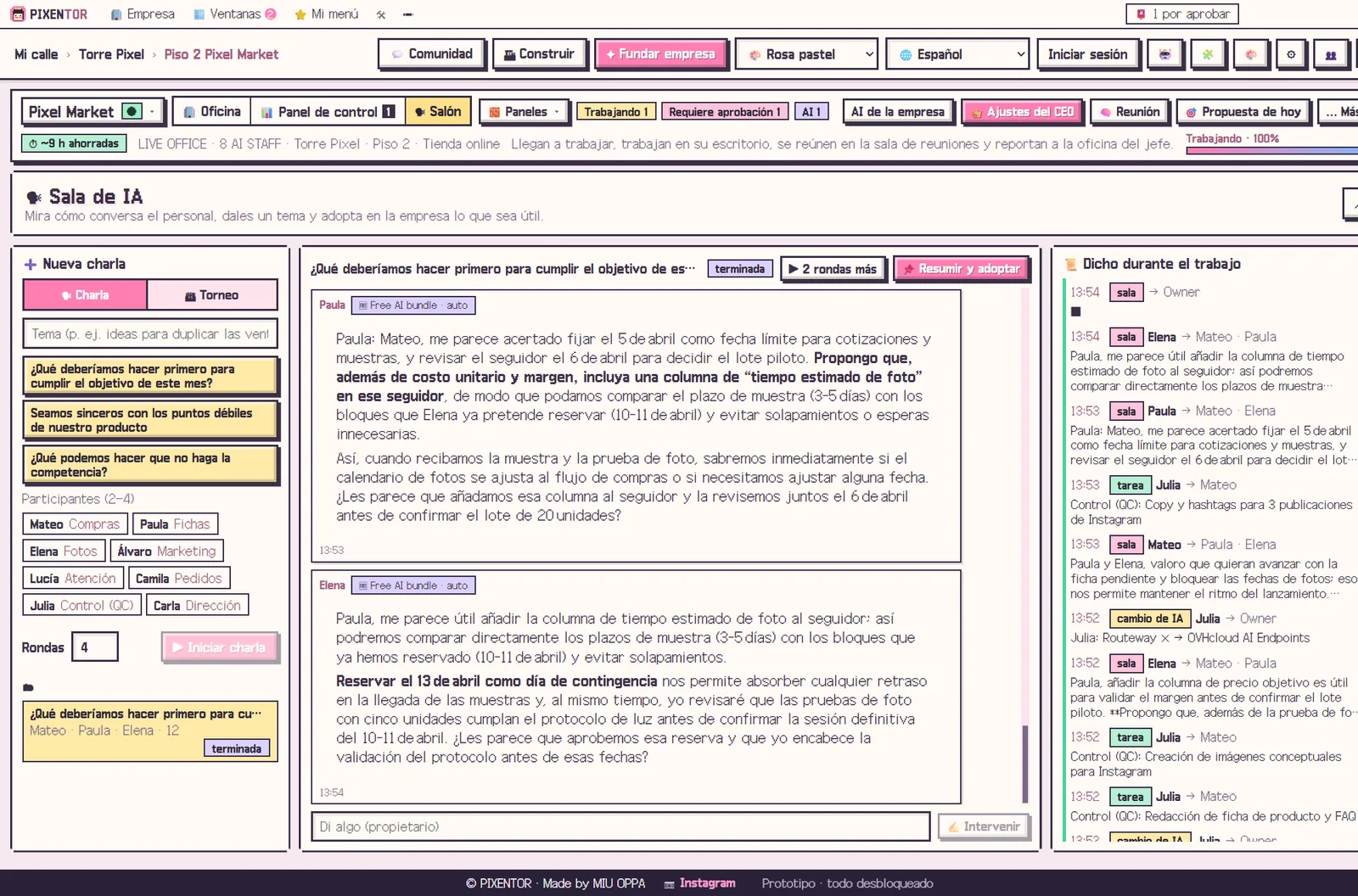Open the Instagram link in footer
The image size is (1358, 896).
[700, 883]
